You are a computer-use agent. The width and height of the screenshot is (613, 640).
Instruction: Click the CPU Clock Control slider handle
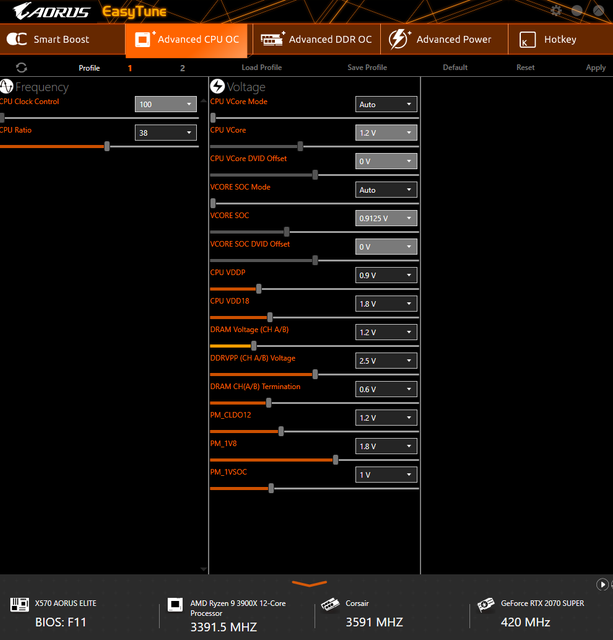2,118
